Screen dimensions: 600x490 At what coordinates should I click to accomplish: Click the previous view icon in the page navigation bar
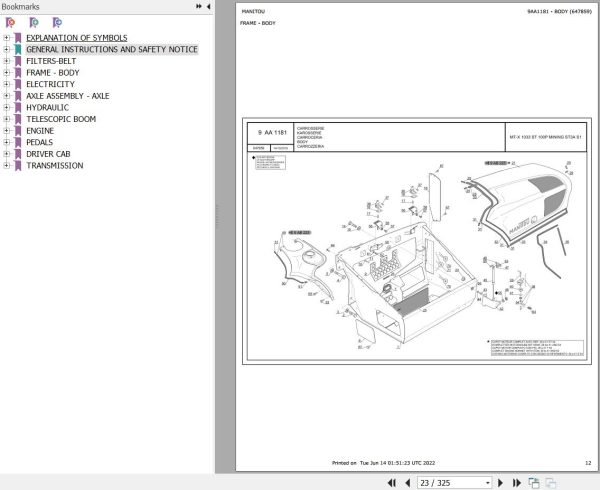(x=533, y=483)
